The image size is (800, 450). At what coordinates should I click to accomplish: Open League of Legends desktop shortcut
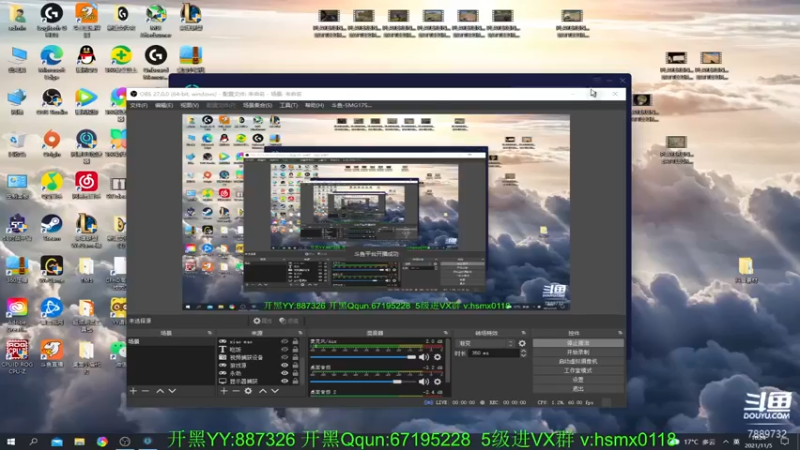(x=191, y=17)
